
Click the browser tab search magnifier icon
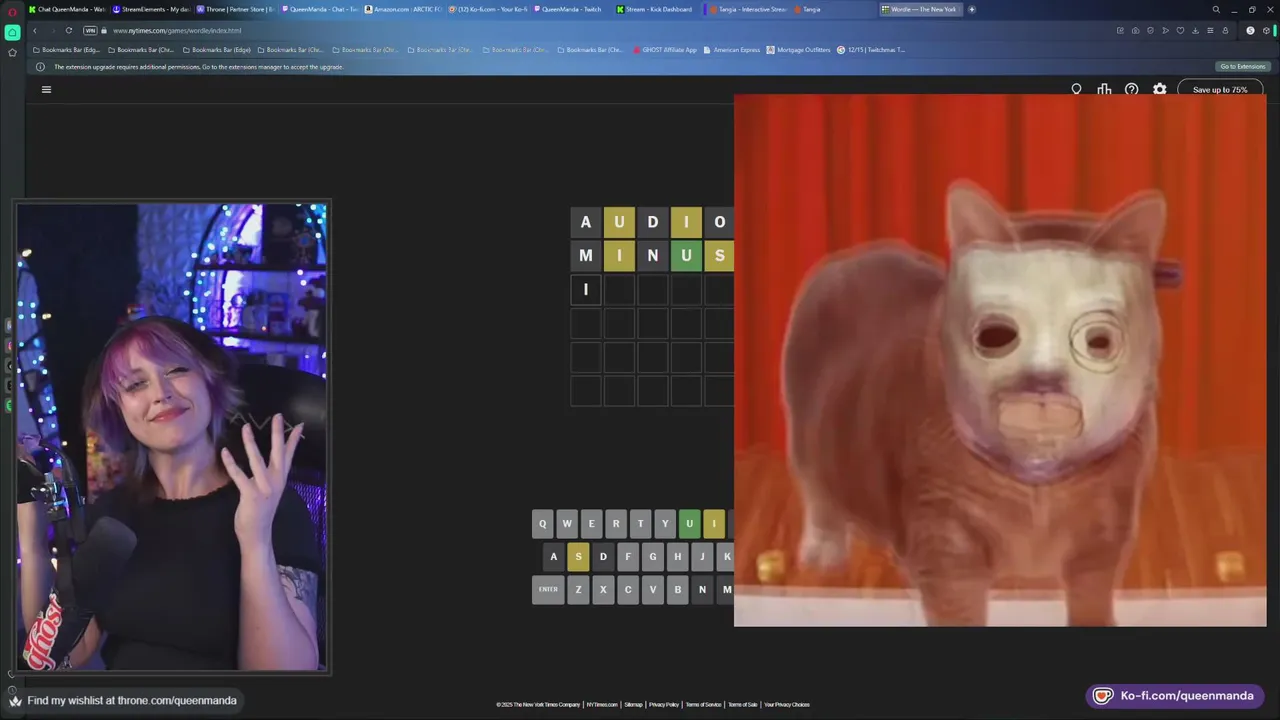1216,9
